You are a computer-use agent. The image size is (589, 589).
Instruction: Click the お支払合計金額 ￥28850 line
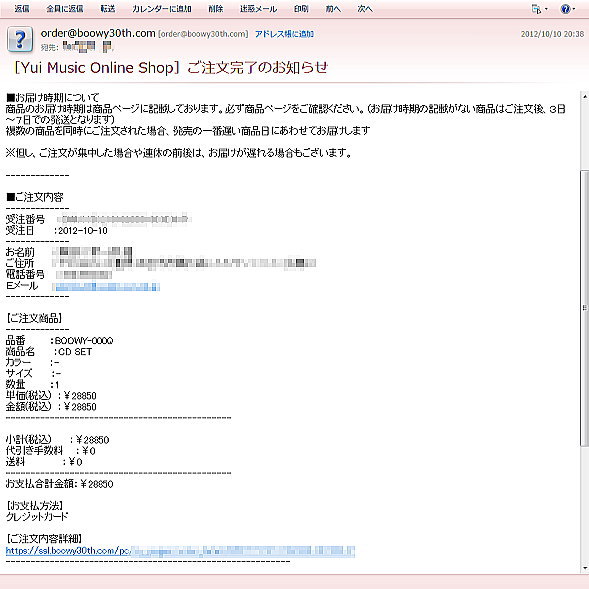tap(59, 484)
